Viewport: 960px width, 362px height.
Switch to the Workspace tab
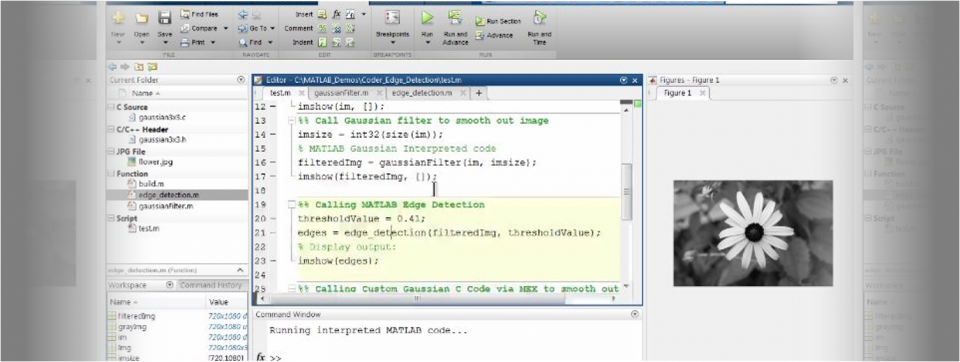click(128, 285)
